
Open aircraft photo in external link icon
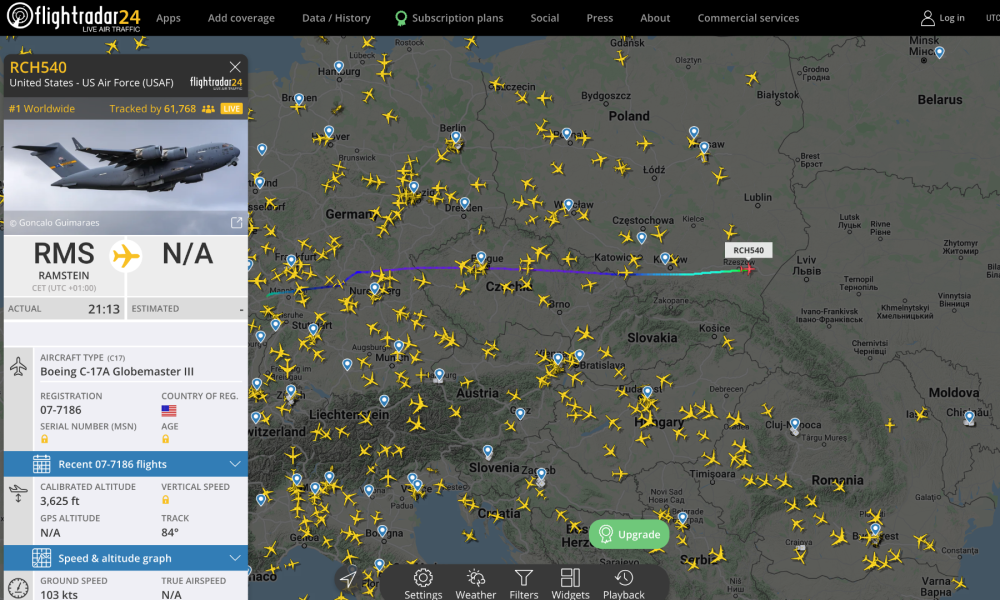(237, 222)
